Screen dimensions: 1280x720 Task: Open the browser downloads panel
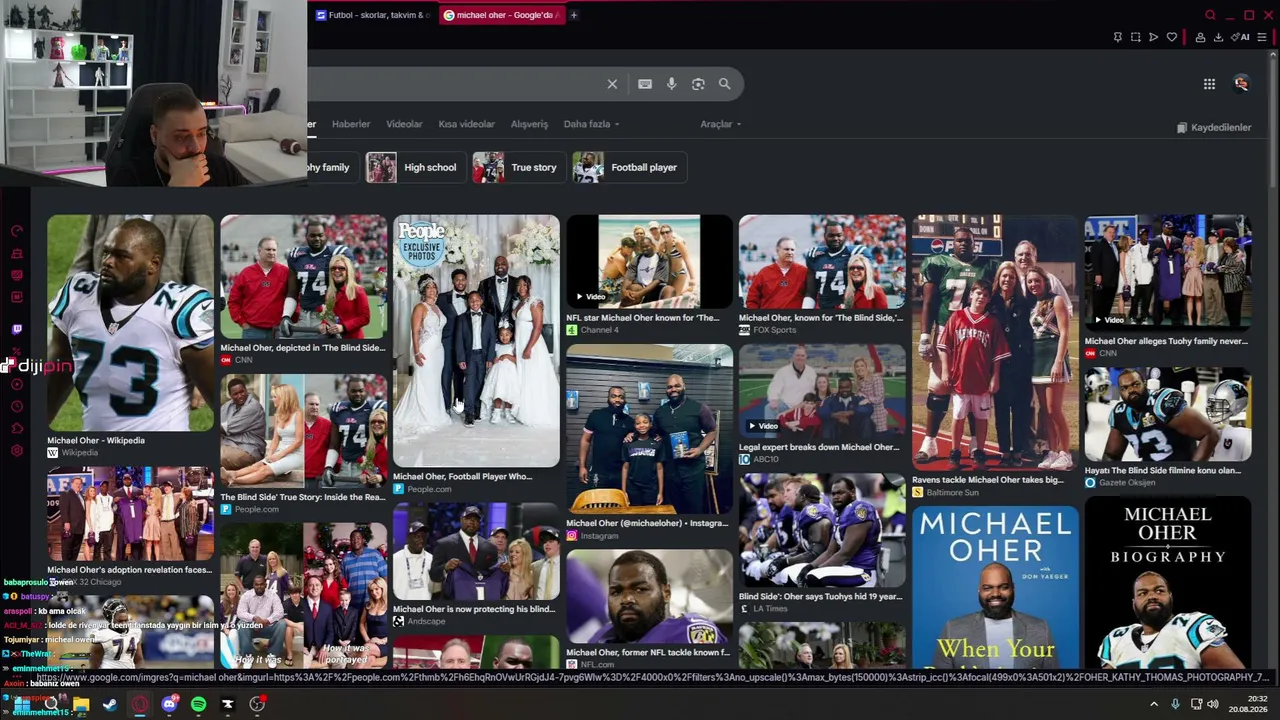tap(1218, 37)
